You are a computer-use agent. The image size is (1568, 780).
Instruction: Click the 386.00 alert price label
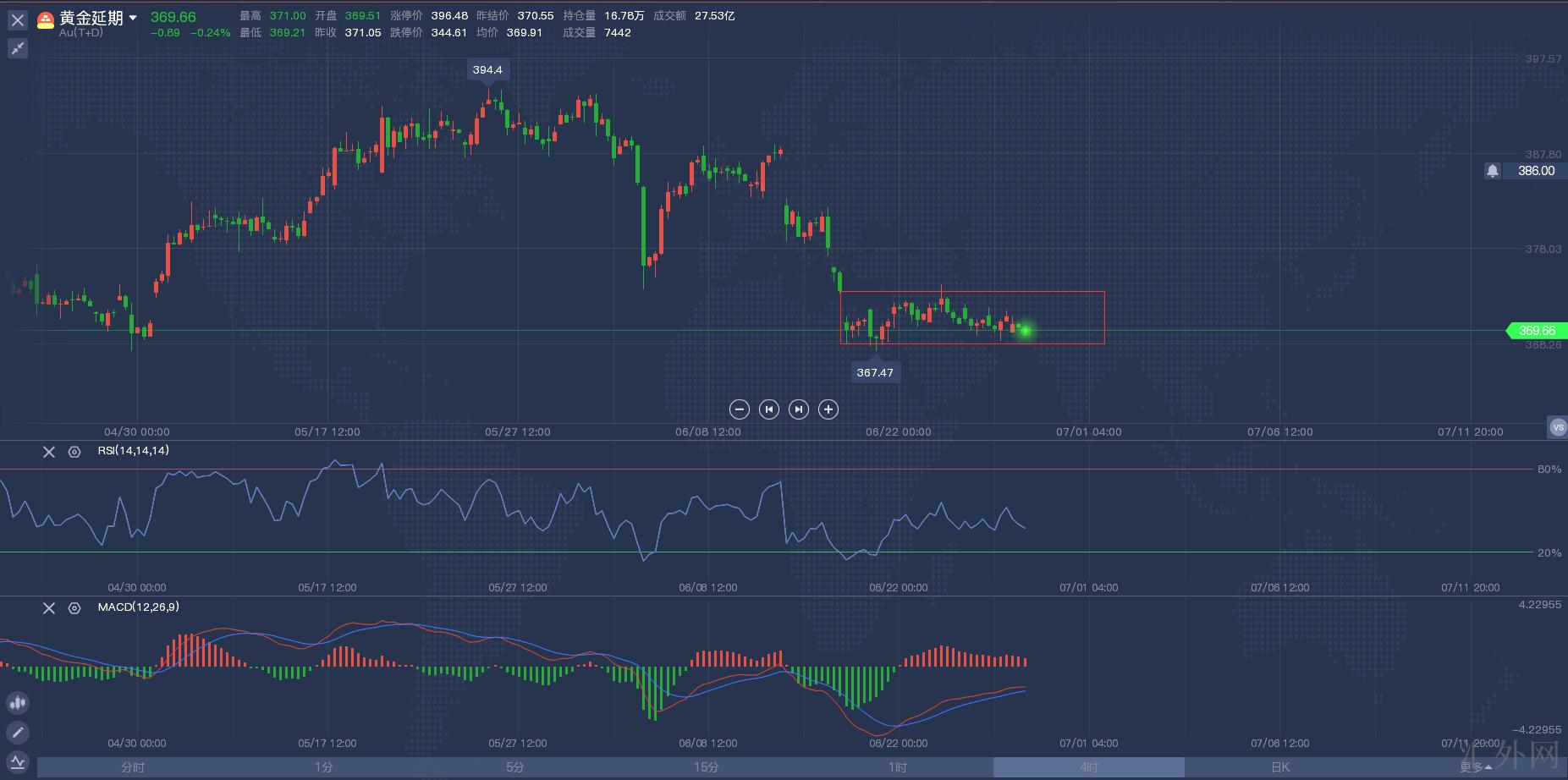tap(1536, 171)
